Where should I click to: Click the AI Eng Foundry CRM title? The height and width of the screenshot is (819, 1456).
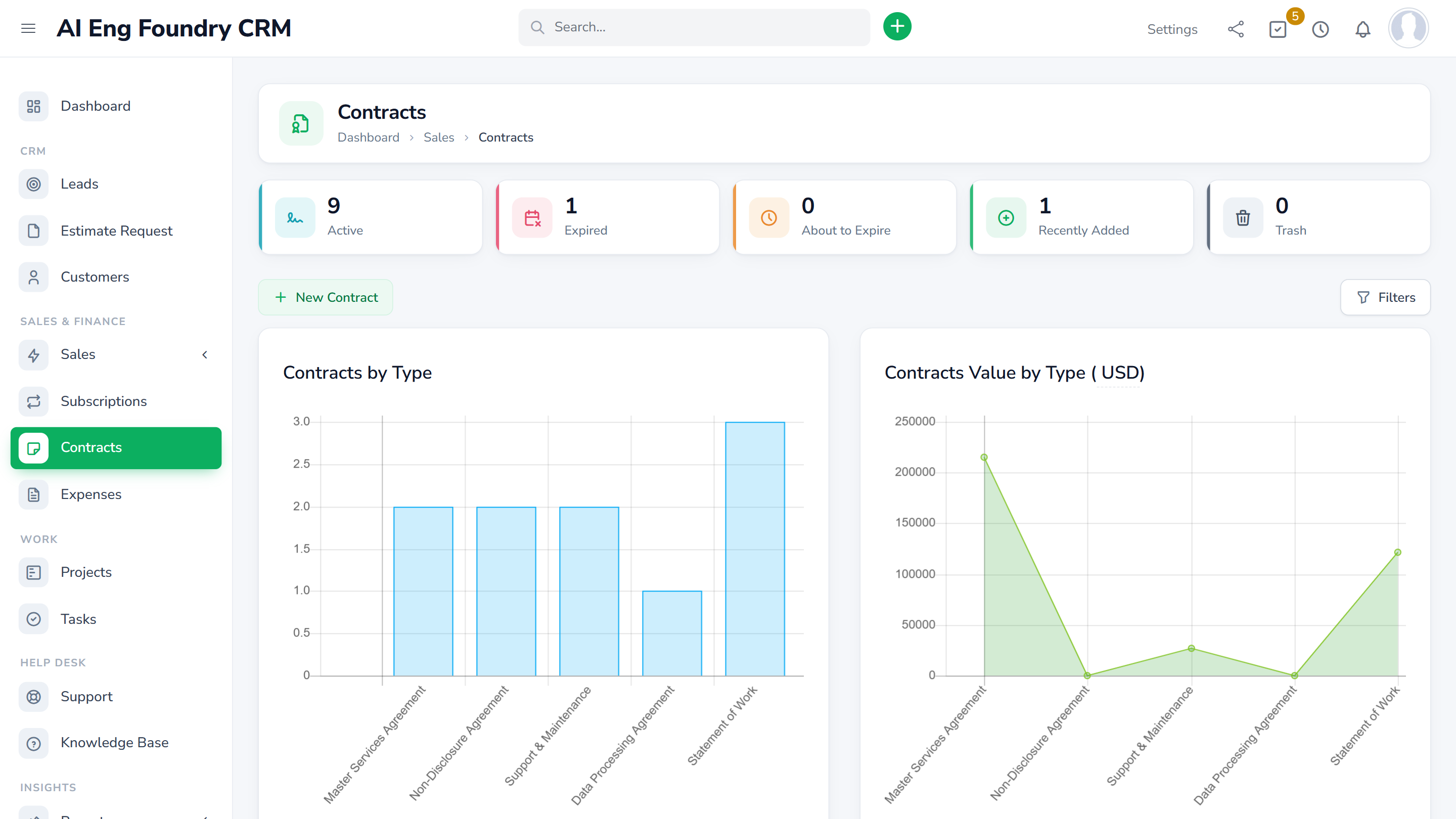click(174, 28)
